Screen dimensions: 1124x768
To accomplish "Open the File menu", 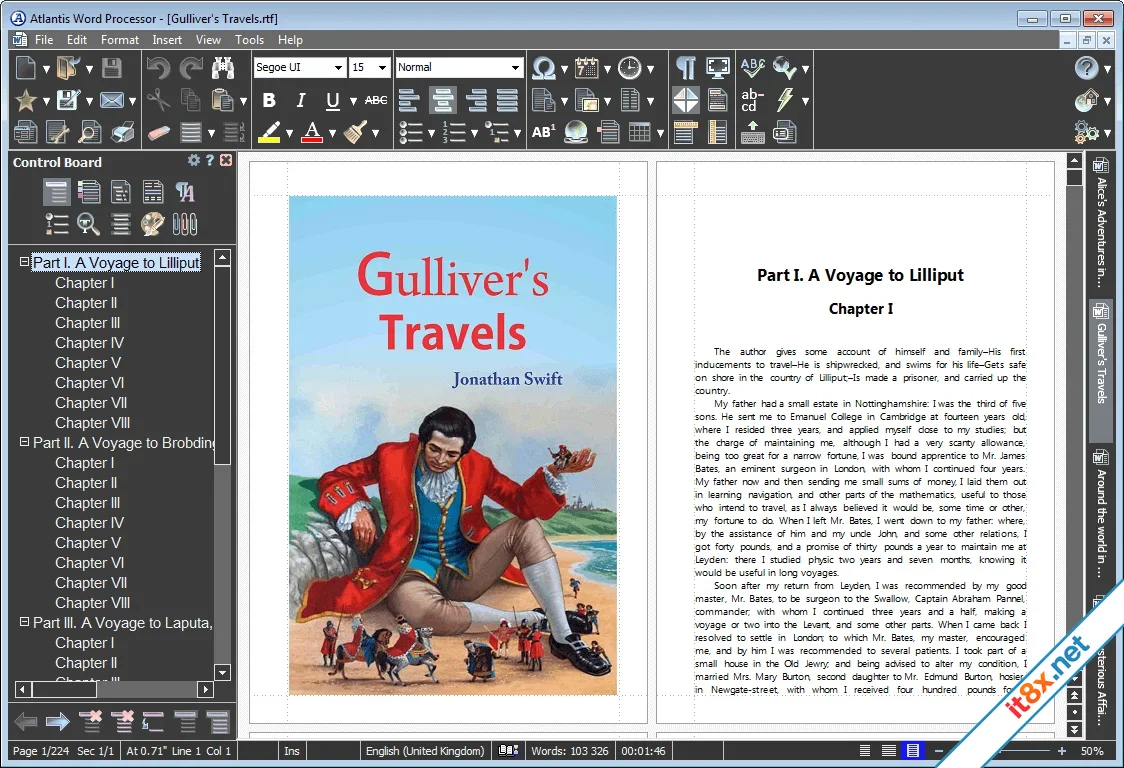I will tap(44, 39).
